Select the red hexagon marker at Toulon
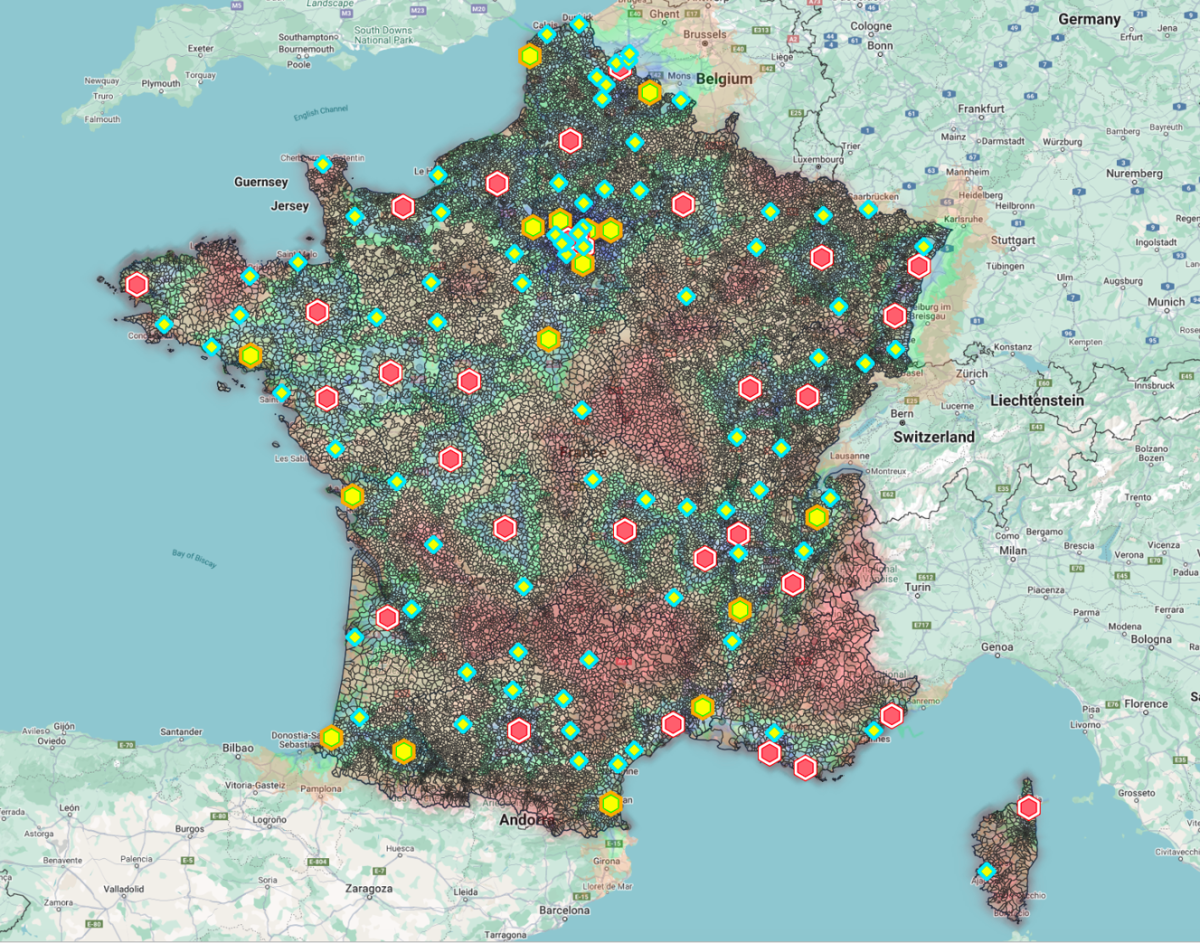The width and height of the screenshot is (1200, 943). (x=805, y=768)
